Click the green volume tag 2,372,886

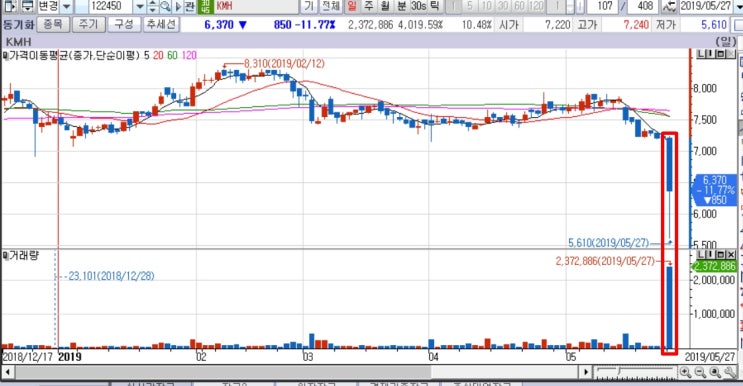coord(715,267)
